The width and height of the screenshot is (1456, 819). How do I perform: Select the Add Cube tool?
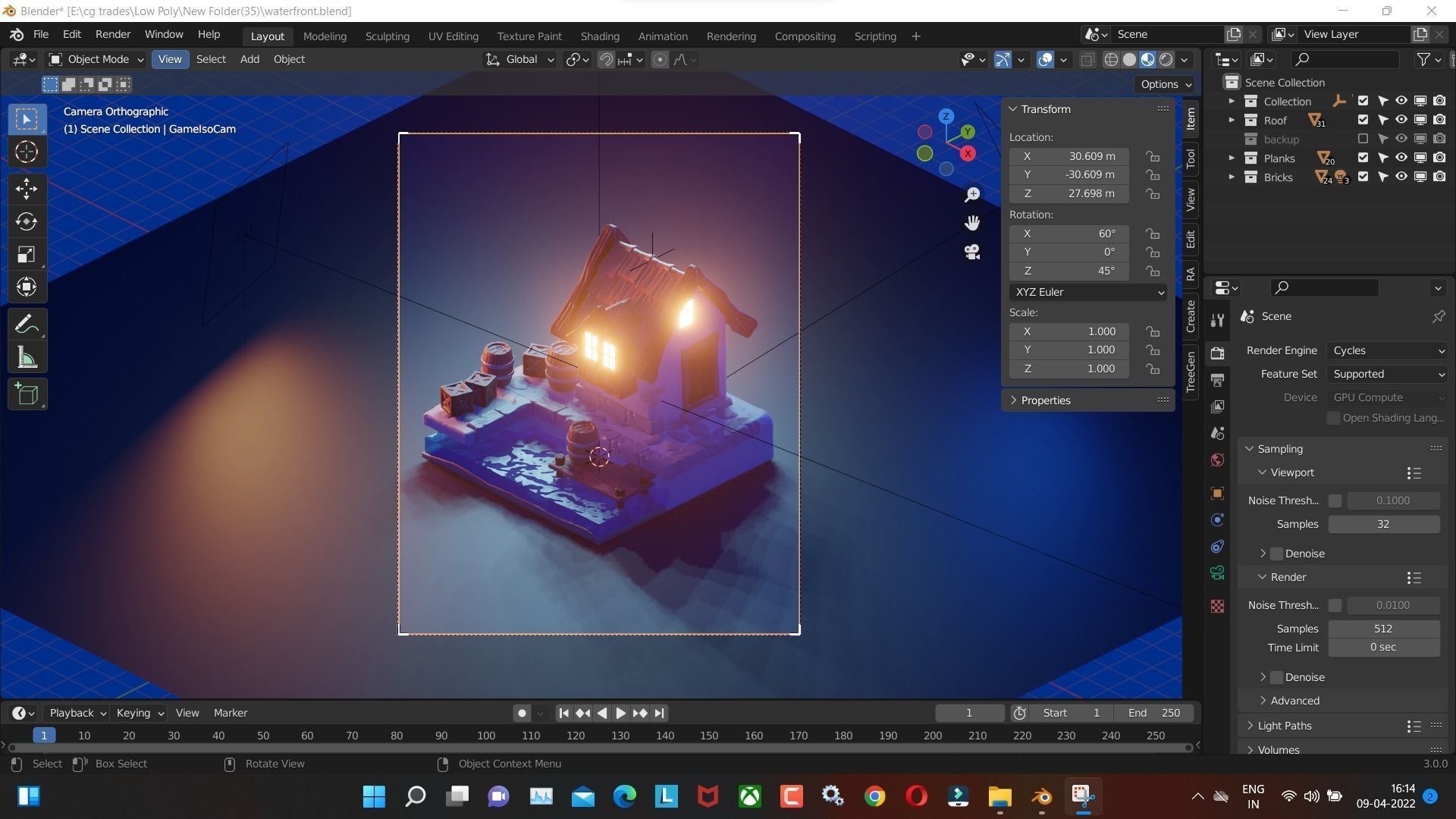(27, 394)
